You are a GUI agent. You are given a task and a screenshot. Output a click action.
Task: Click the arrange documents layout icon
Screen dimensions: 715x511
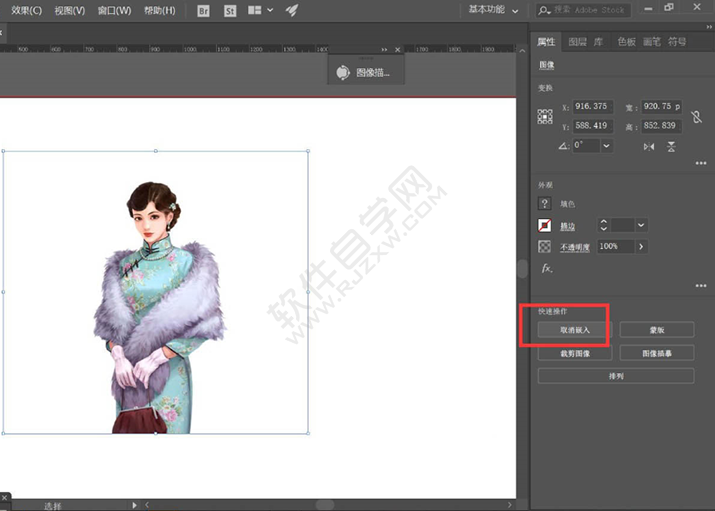pyautogui.click(x=256, y=11)
